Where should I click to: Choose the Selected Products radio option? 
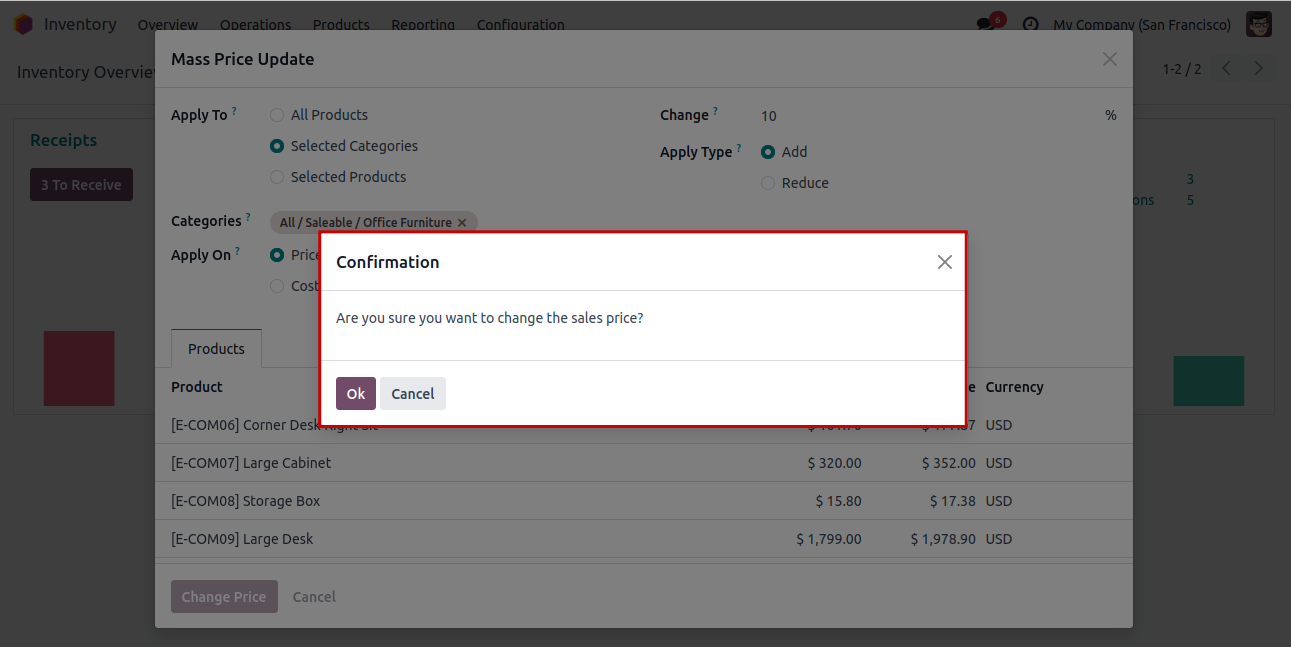277,177
